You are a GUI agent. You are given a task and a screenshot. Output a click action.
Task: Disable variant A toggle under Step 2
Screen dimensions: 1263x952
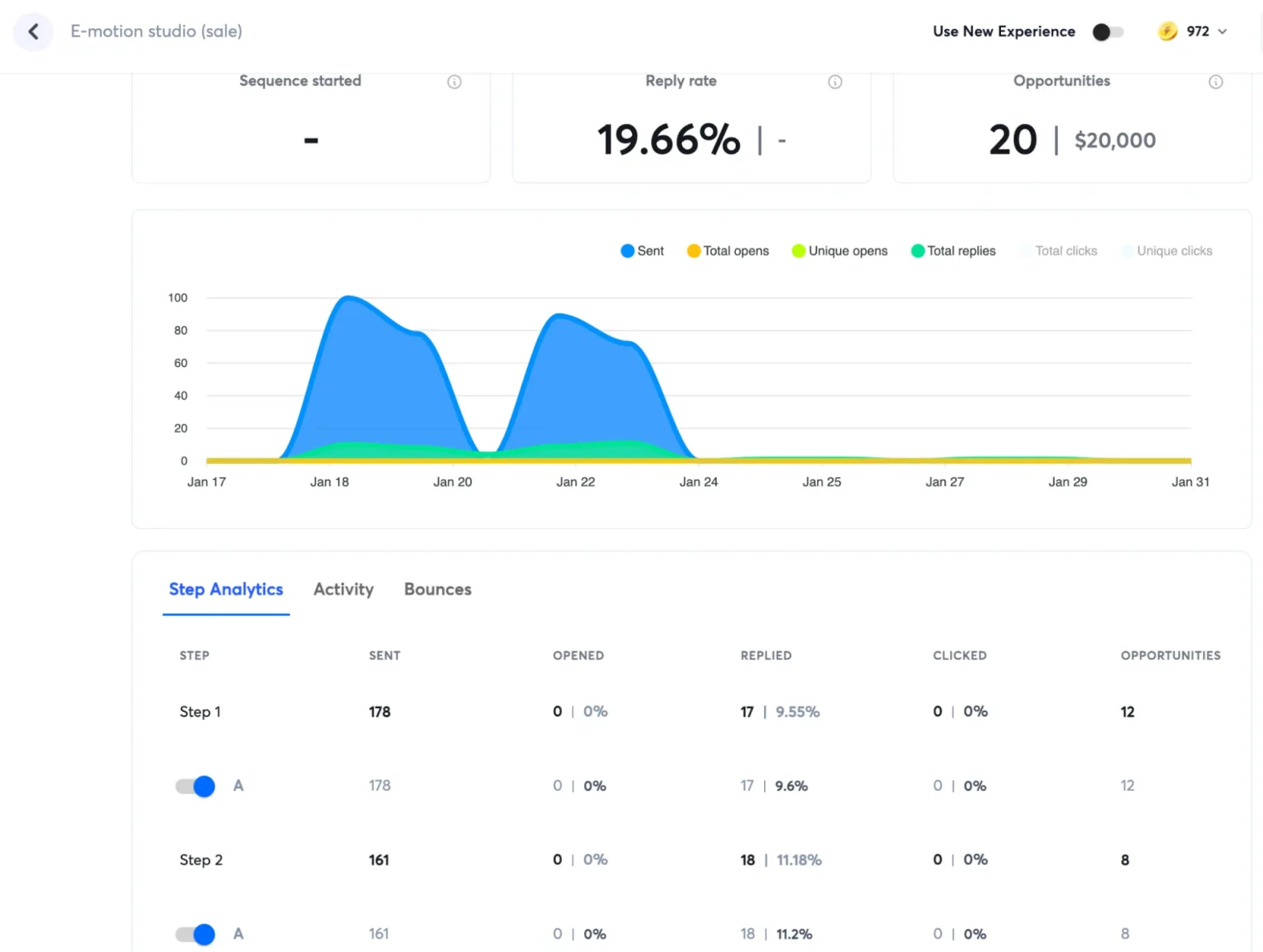pos(195,935)
